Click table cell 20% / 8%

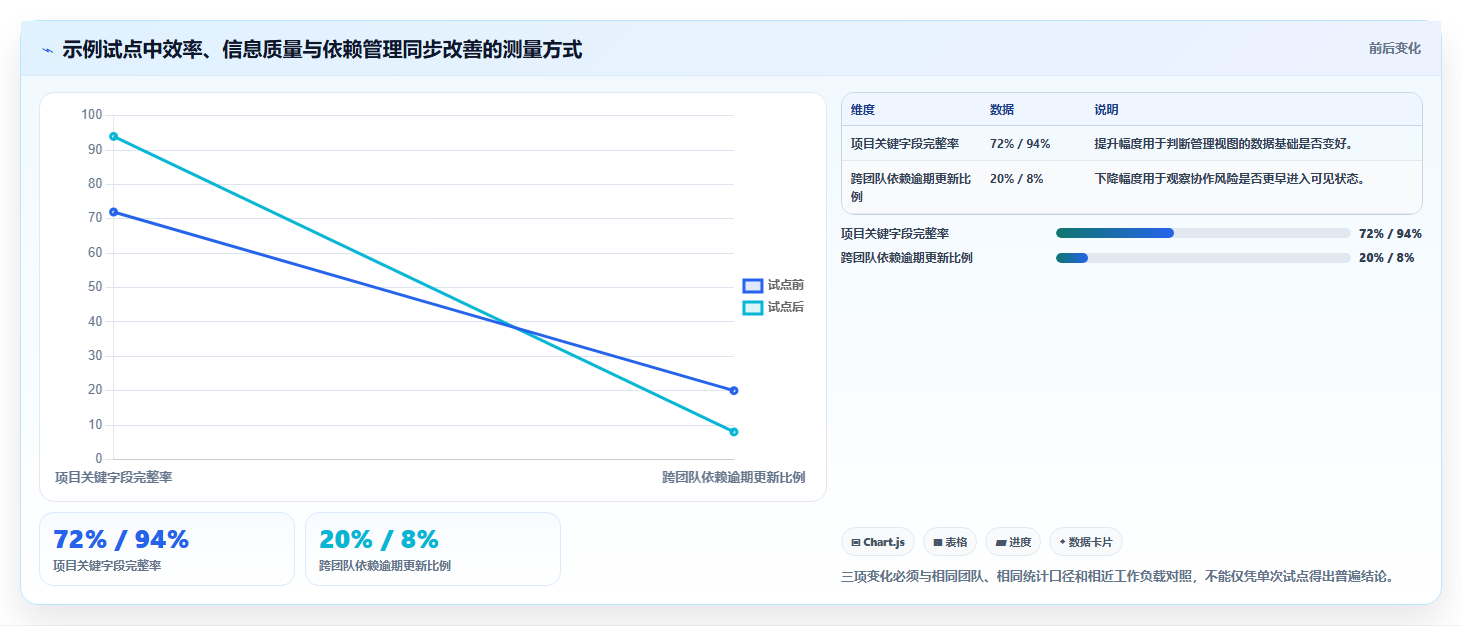click(x=1016, y=179)
